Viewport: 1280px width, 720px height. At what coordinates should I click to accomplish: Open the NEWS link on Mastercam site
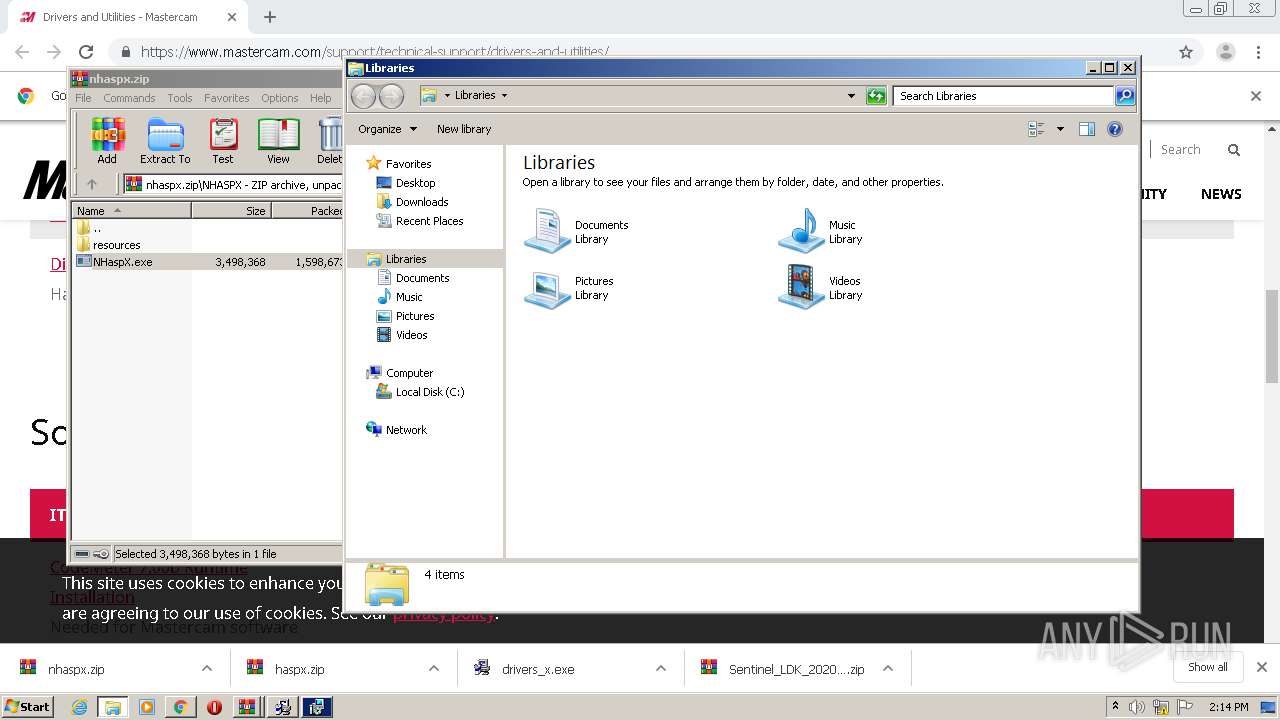1221,194
